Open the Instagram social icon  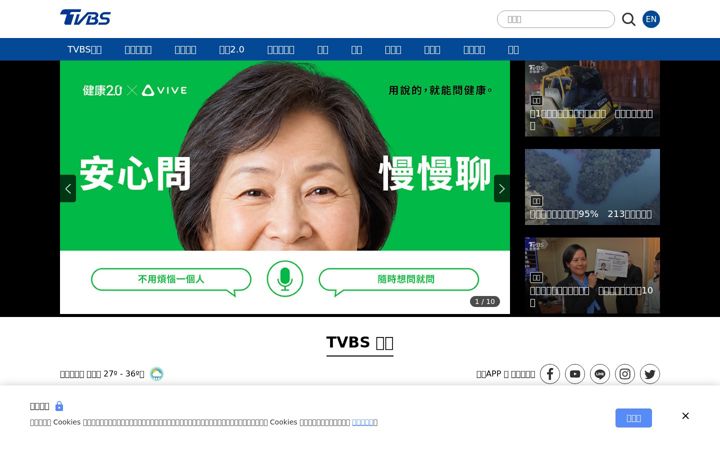[x=625, y=374]
